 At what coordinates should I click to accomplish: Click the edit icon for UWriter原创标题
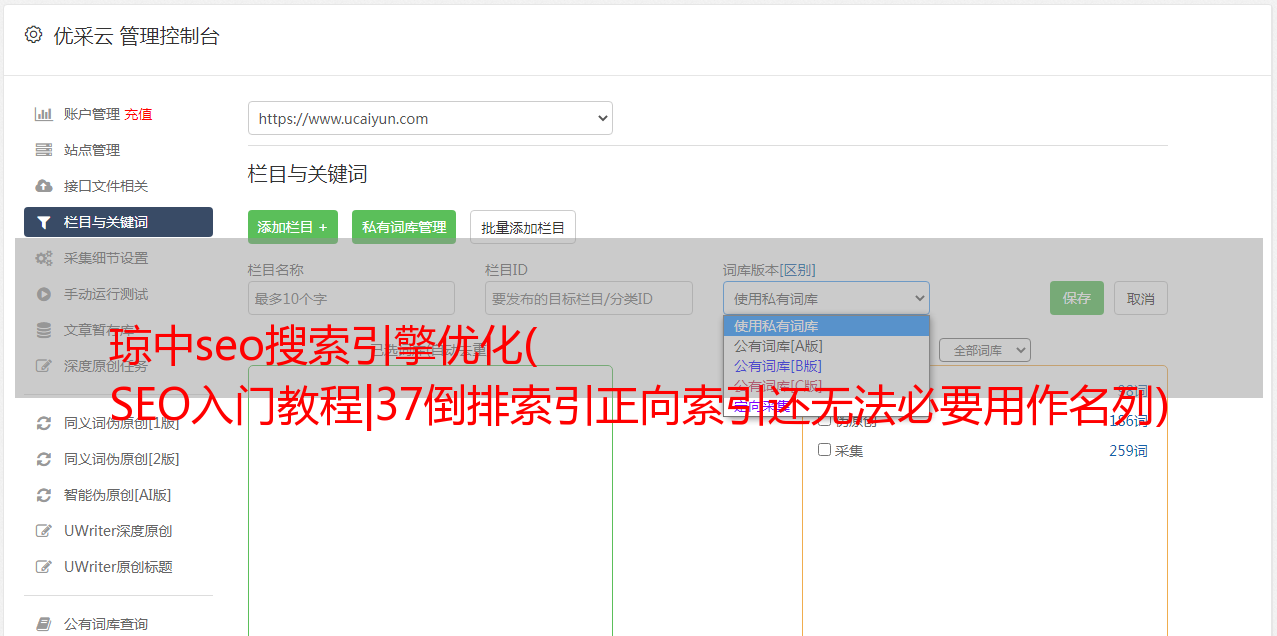click(x=43, y=567)
